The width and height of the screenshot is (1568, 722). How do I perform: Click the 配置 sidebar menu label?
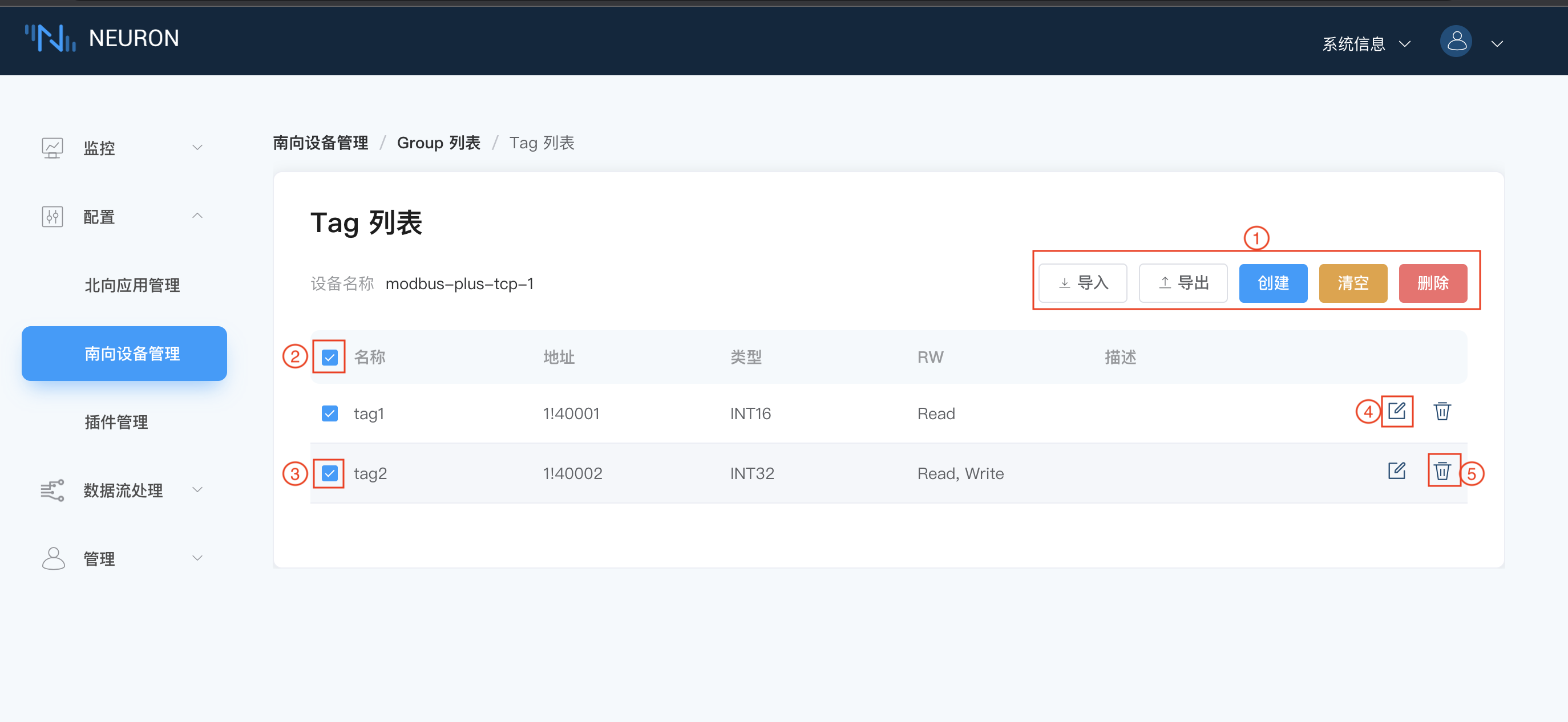(99, 217)
